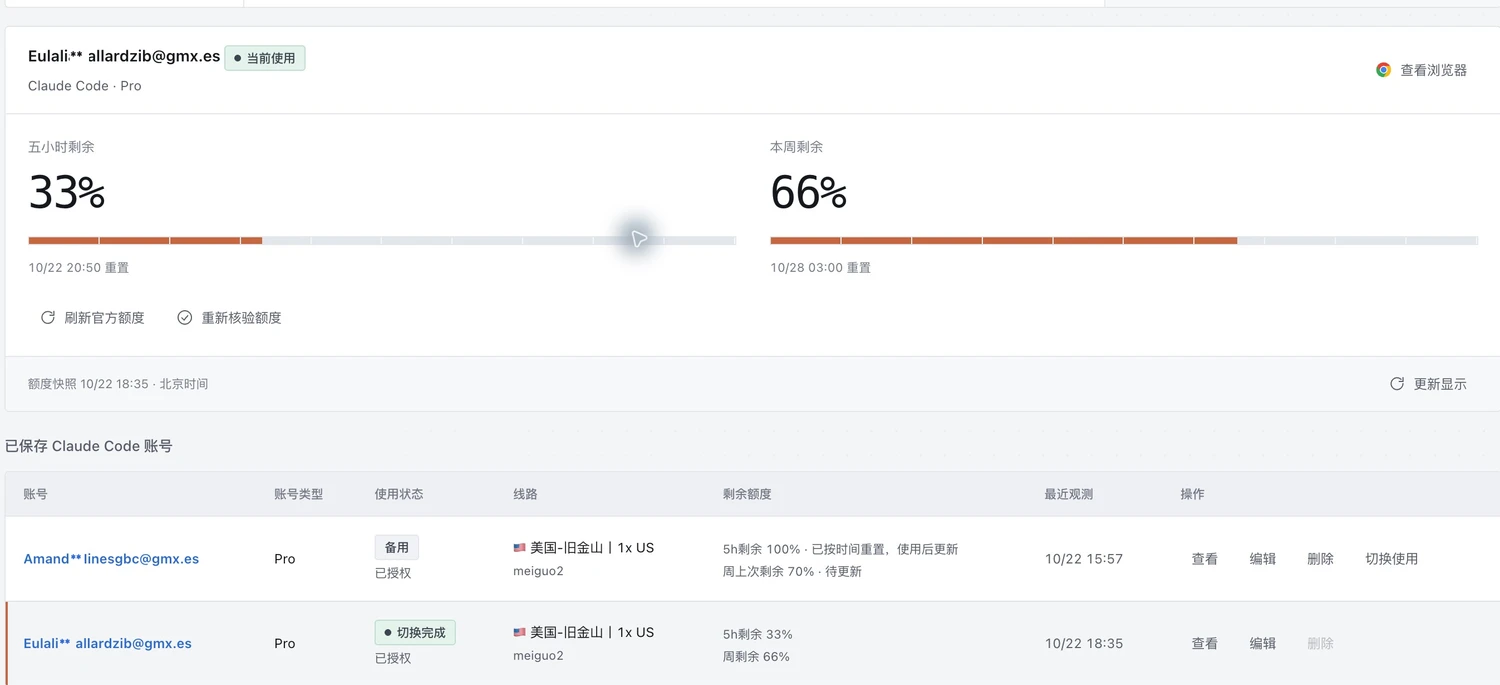
Task: Open account Amand** linesgbc@gmx.es link
Action: (x=111, y=559)
